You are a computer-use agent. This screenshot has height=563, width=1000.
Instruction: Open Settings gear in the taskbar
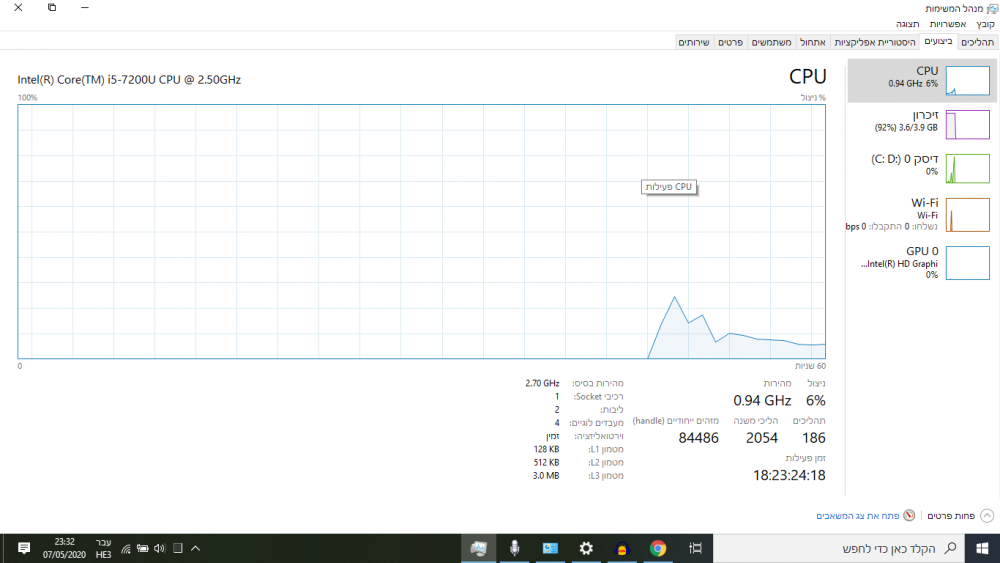point(586,548)
